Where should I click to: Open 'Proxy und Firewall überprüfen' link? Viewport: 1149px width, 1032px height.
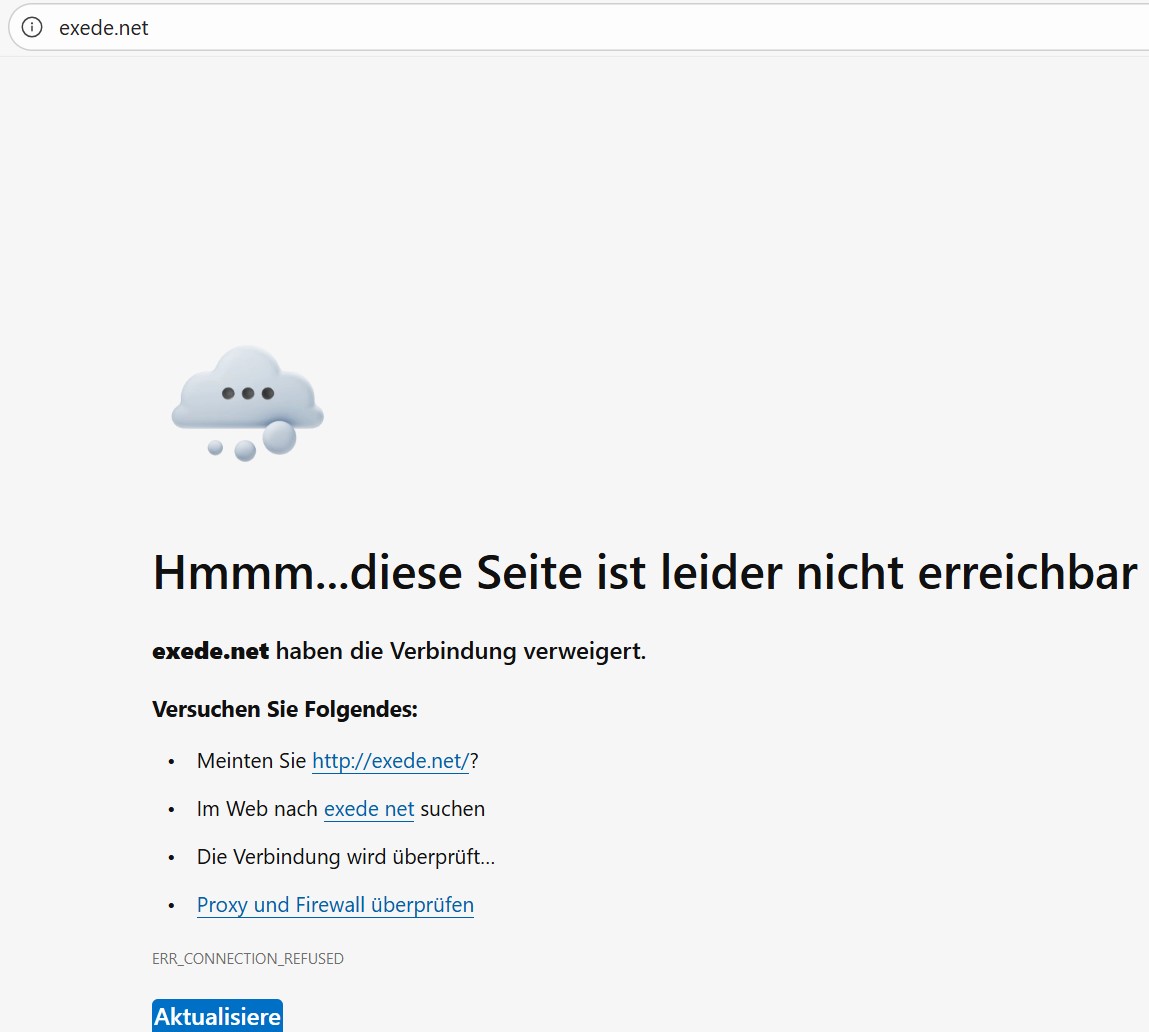click(x=335, y=905)
